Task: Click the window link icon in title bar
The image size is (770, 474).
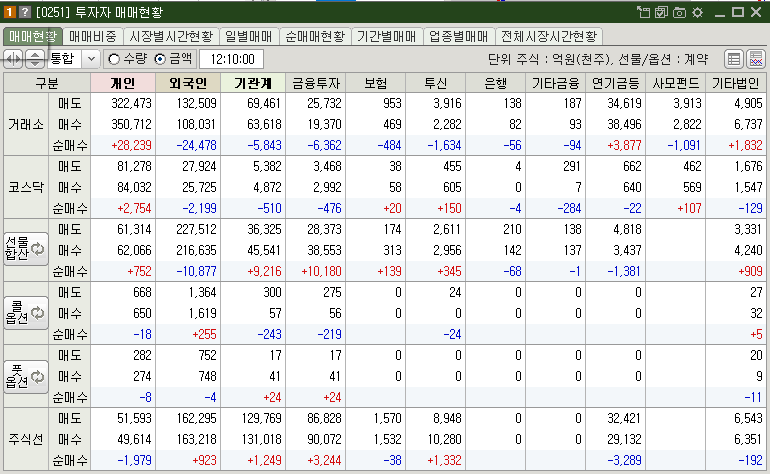Action: click(x=643, y=12)
